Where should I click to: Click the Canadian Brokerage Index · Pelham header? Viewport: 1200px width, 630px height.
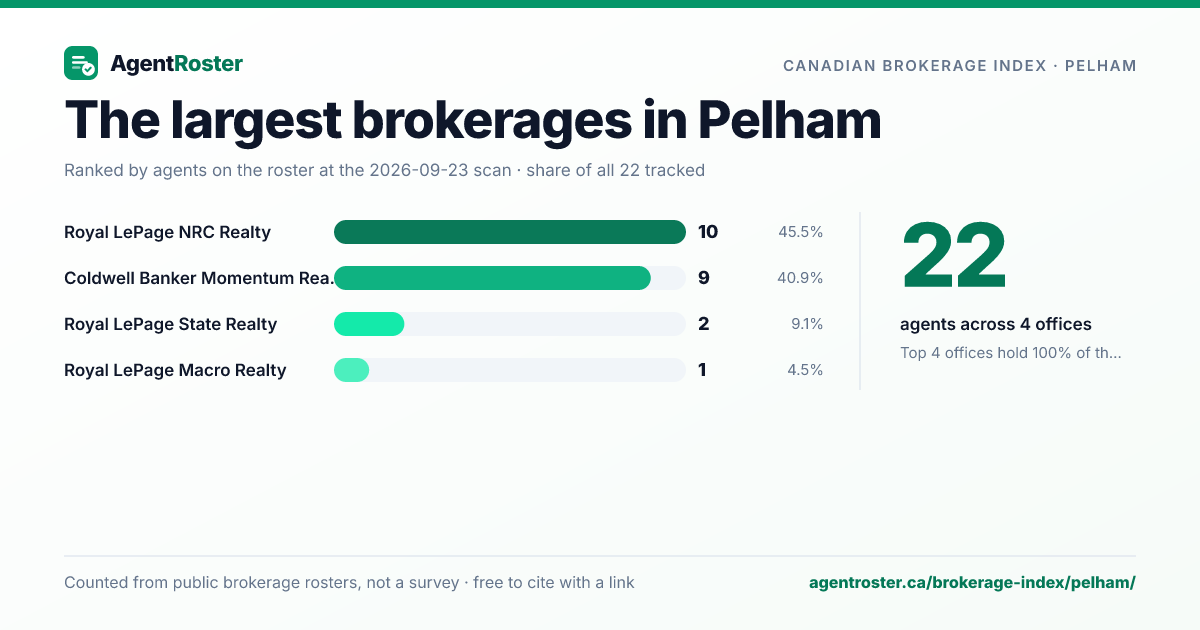[x=960, y=66]
